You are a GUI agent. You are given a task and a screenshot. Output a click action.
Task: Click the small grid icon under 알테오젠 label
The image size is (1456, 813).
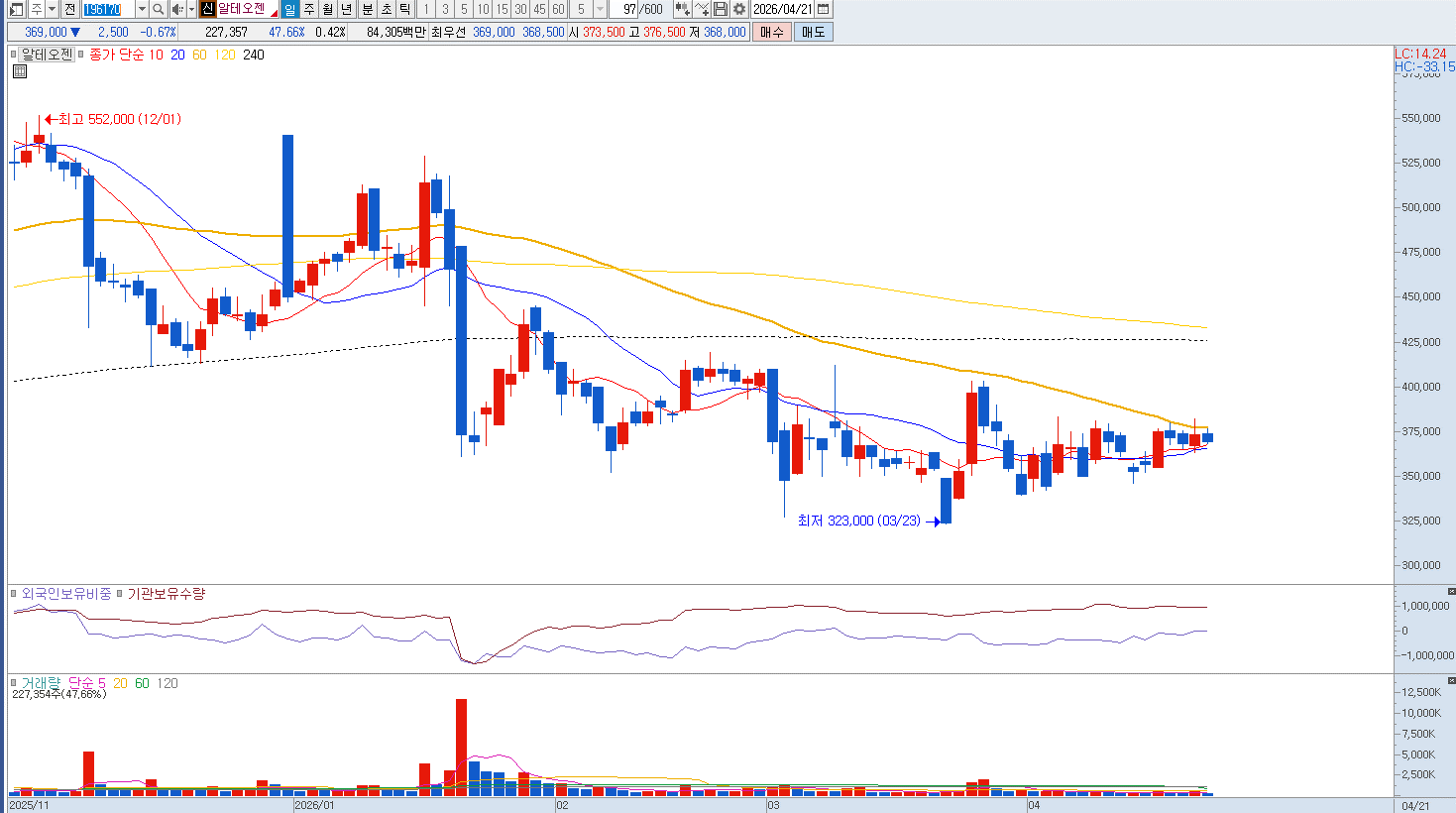(x=20, y=71)
